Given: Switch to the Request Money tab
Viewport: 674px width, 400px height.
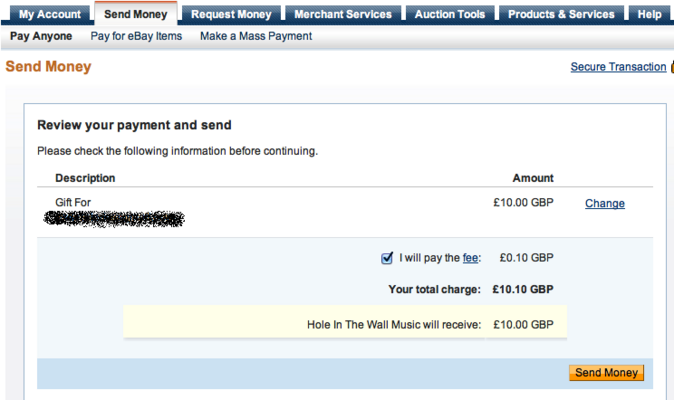Looking at the screenshot, I should pos(231,14).
